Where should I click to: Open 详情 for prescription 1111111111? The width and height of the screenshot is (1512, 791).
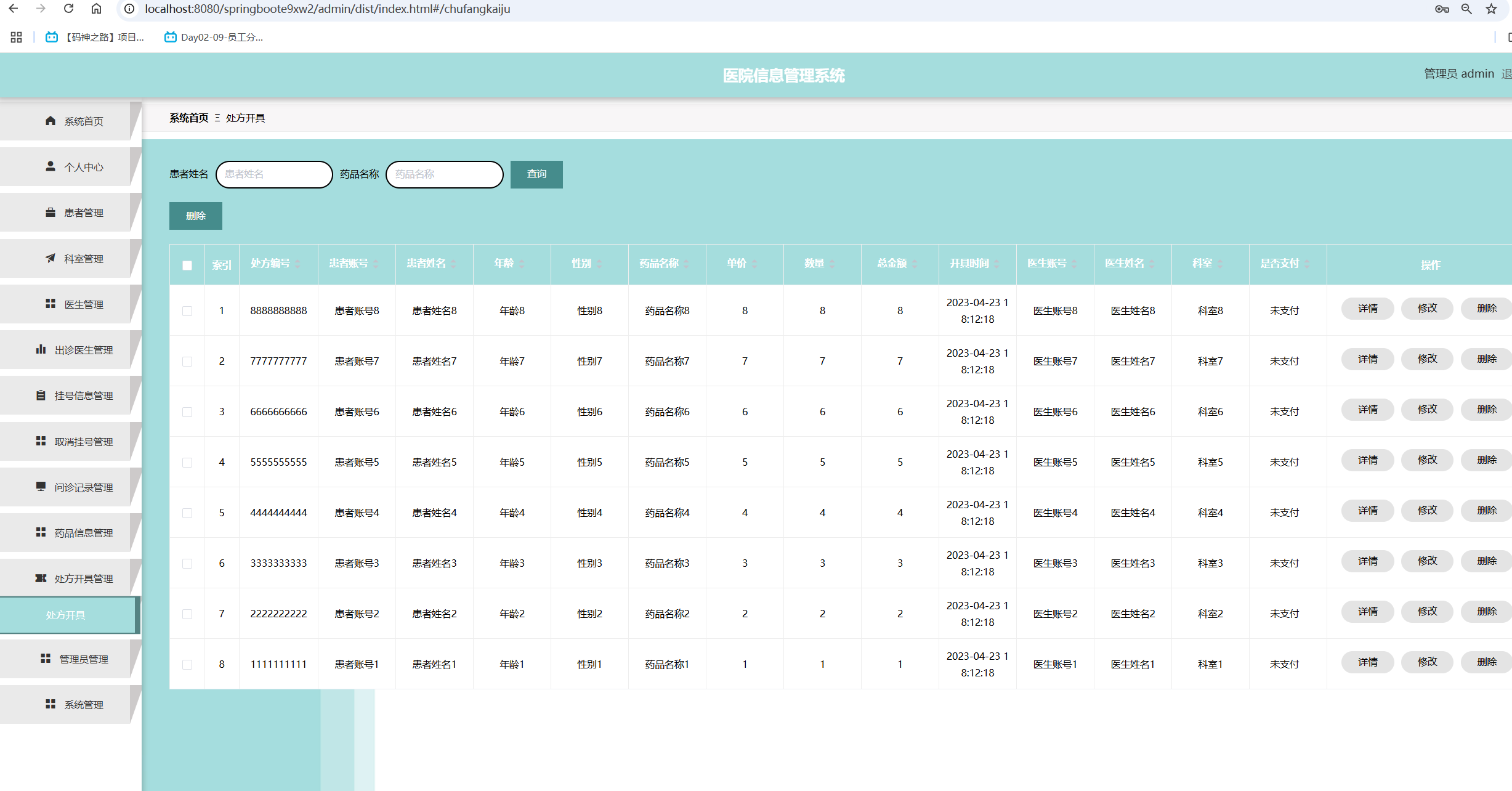click(1368, 662)
